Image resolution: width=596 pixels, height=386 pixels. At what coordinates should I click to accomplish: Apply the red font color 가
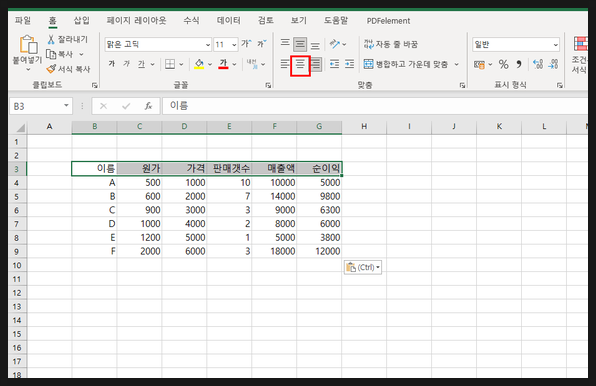[224, 64]
